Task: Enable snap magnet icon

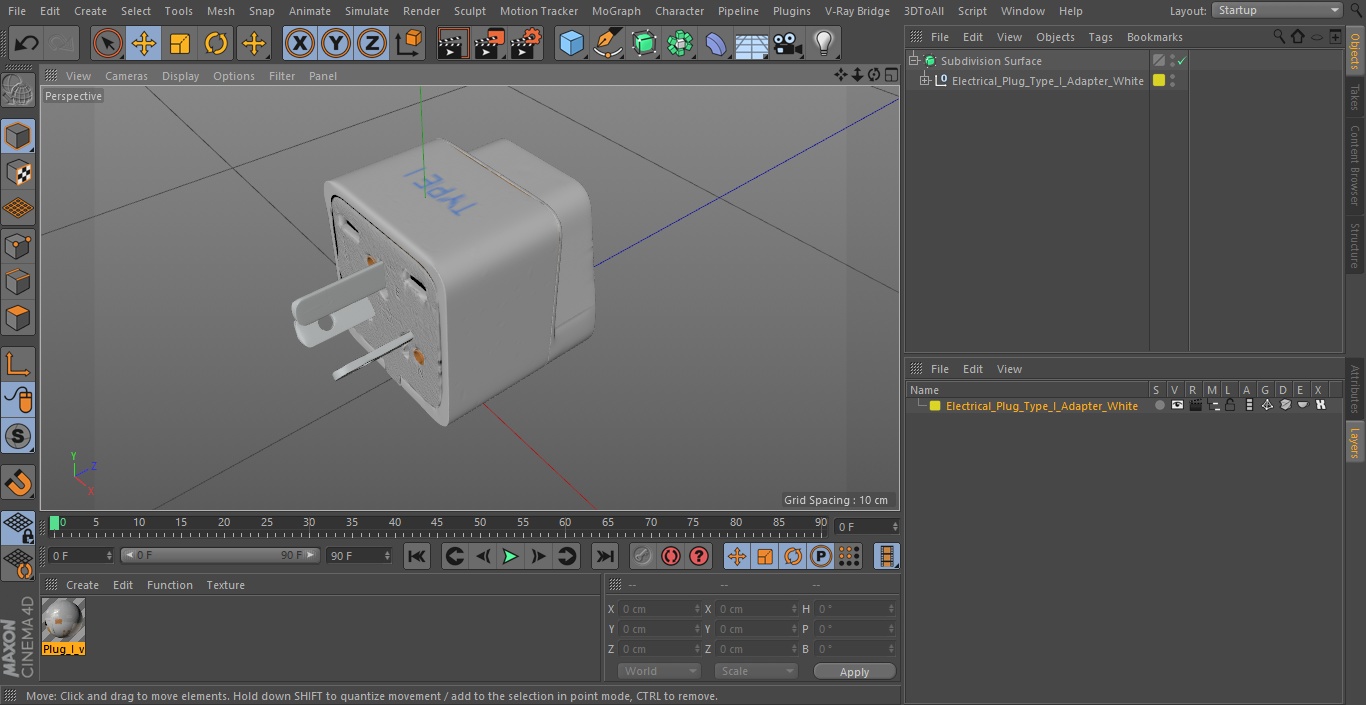Action: [x=18, y=483]
